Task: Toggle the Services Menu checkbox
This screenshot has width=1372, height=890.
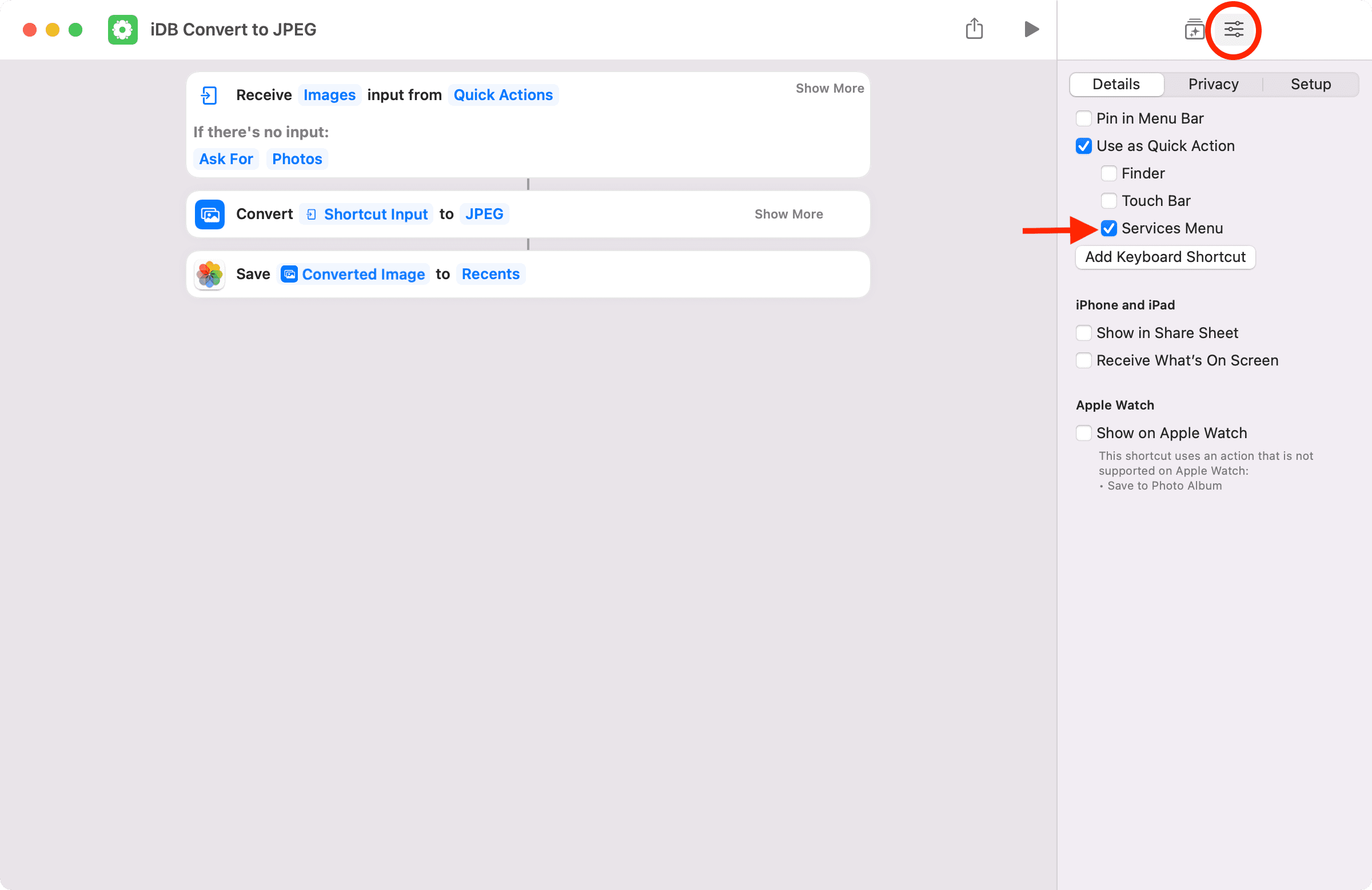Action: pyautogui.click(x=1108, y=228)
